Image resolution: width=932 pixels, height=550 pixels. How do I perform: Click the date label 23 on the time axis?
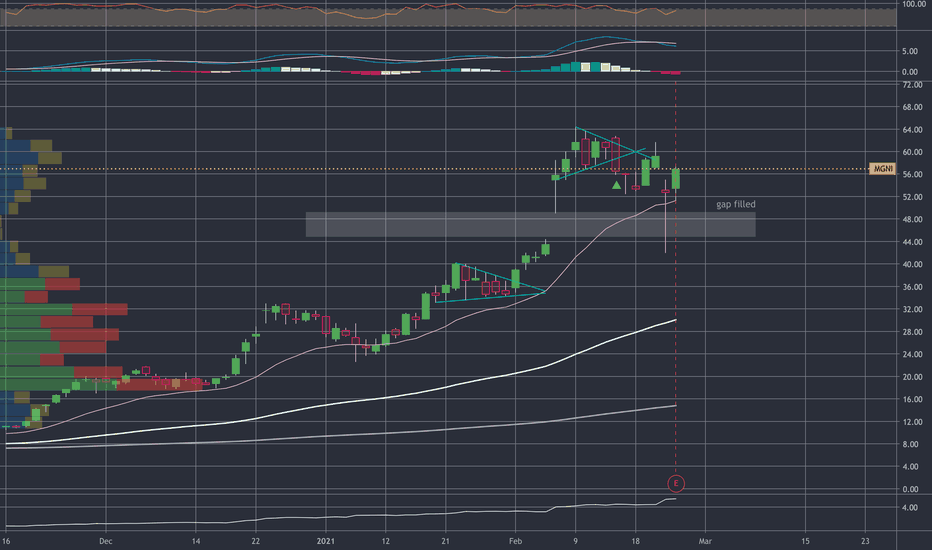pos(865,541)
